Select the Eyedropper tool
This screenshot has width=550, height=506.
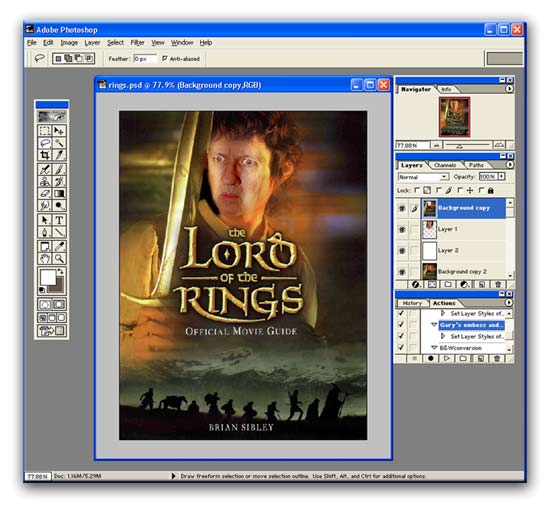[59, 247]
